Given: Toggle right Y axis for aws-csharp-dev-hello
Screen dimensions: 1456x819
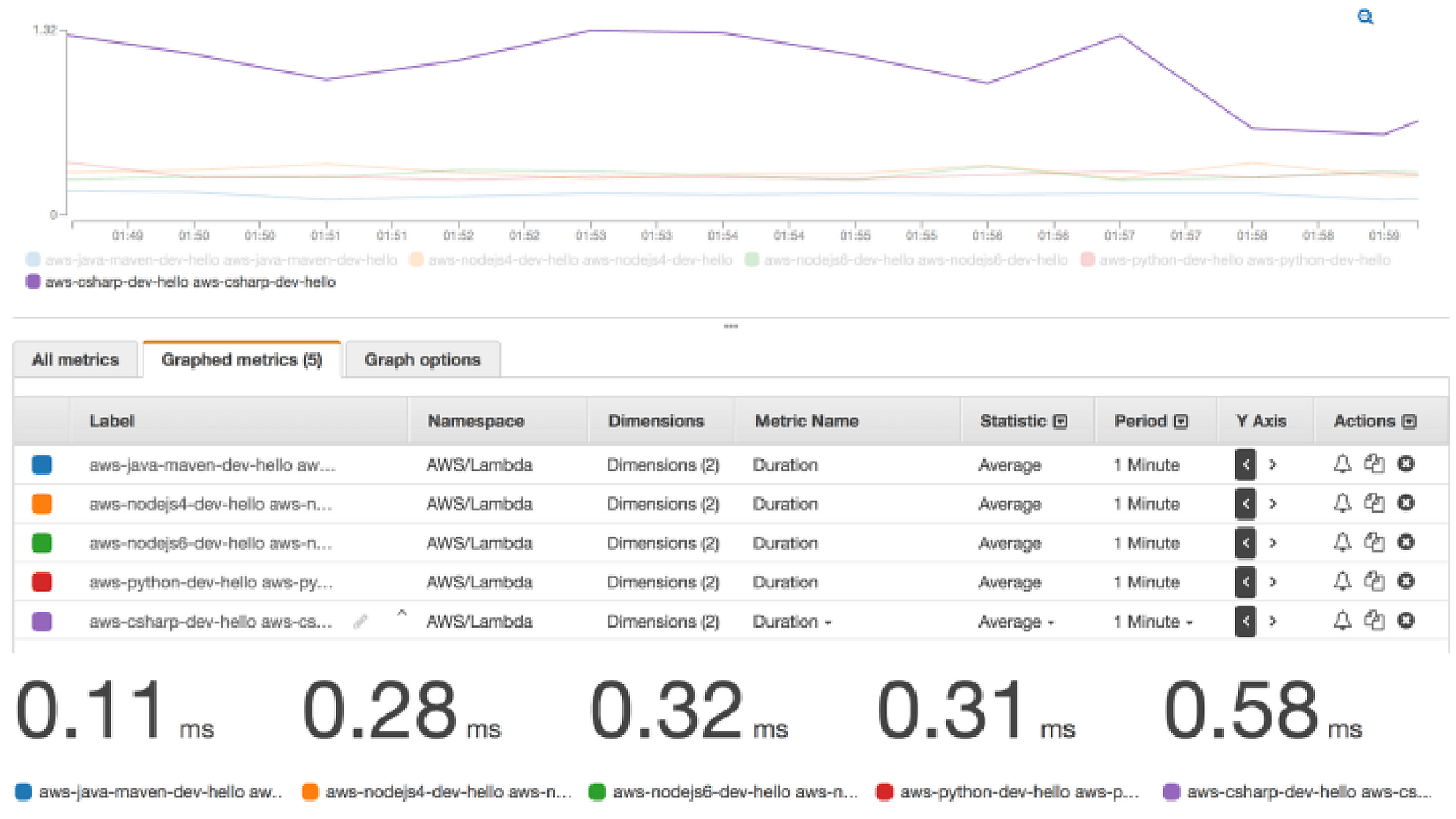Looking at the screenshot, I should pos(1273,621).
